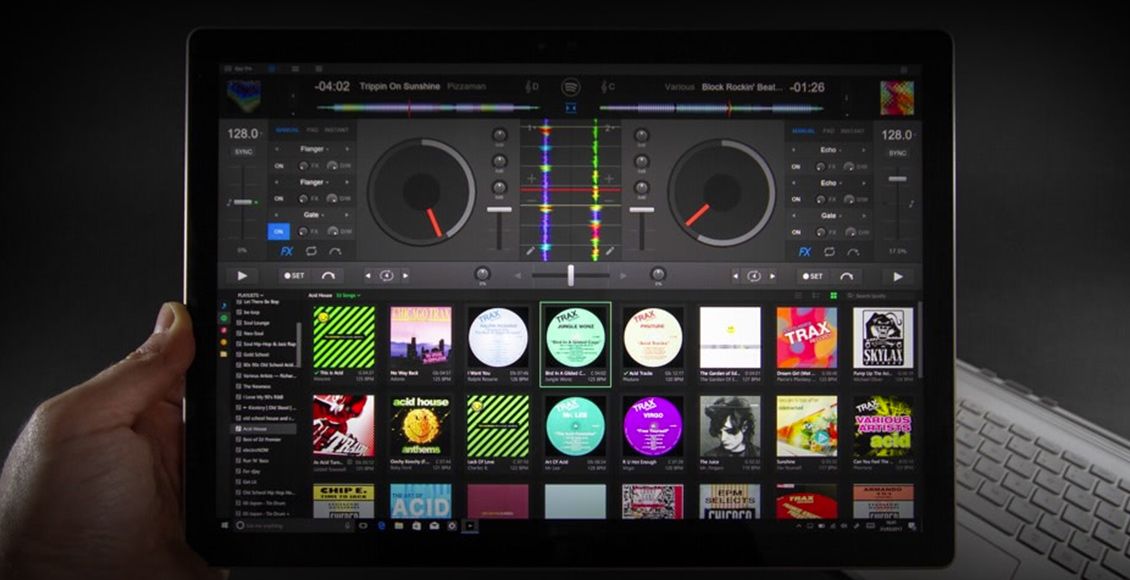This screenshot has width=1130, height=580.
Task: Click the left deck tempo slider
Action: 243,202
